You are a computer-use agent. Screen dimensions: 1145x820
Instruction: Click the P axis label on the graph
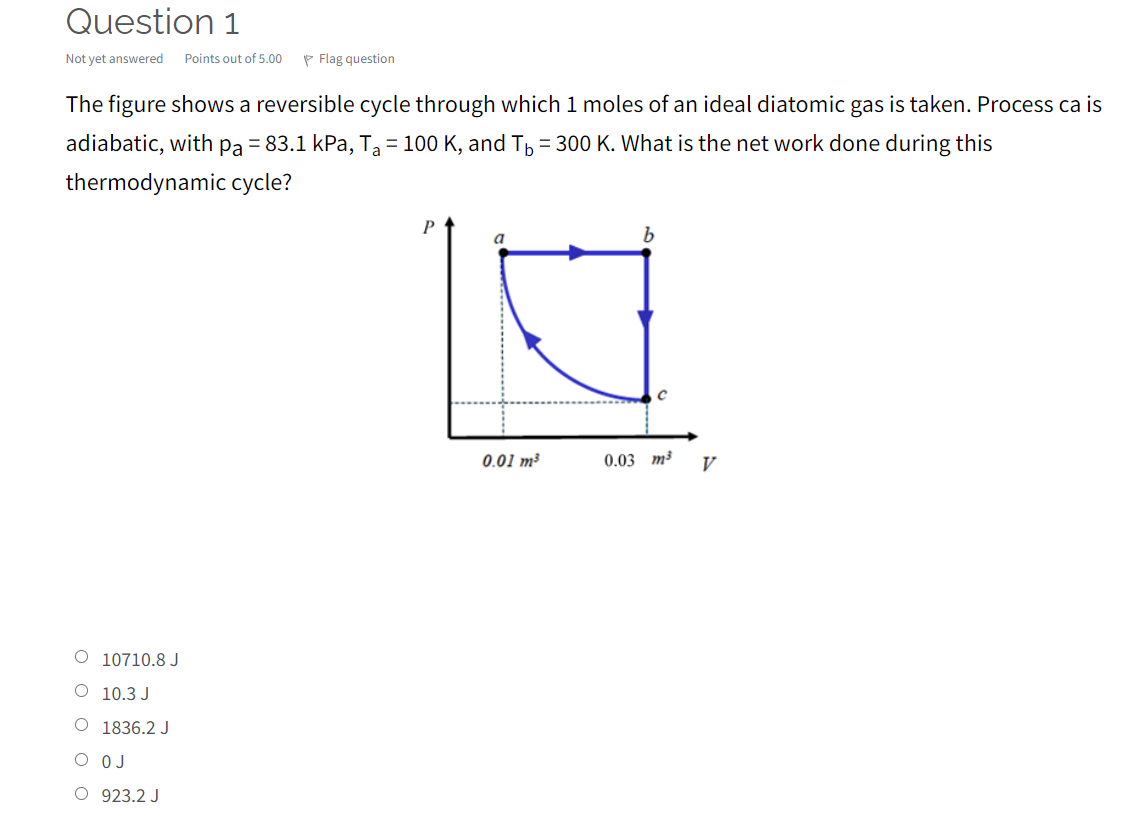point(427,226)
